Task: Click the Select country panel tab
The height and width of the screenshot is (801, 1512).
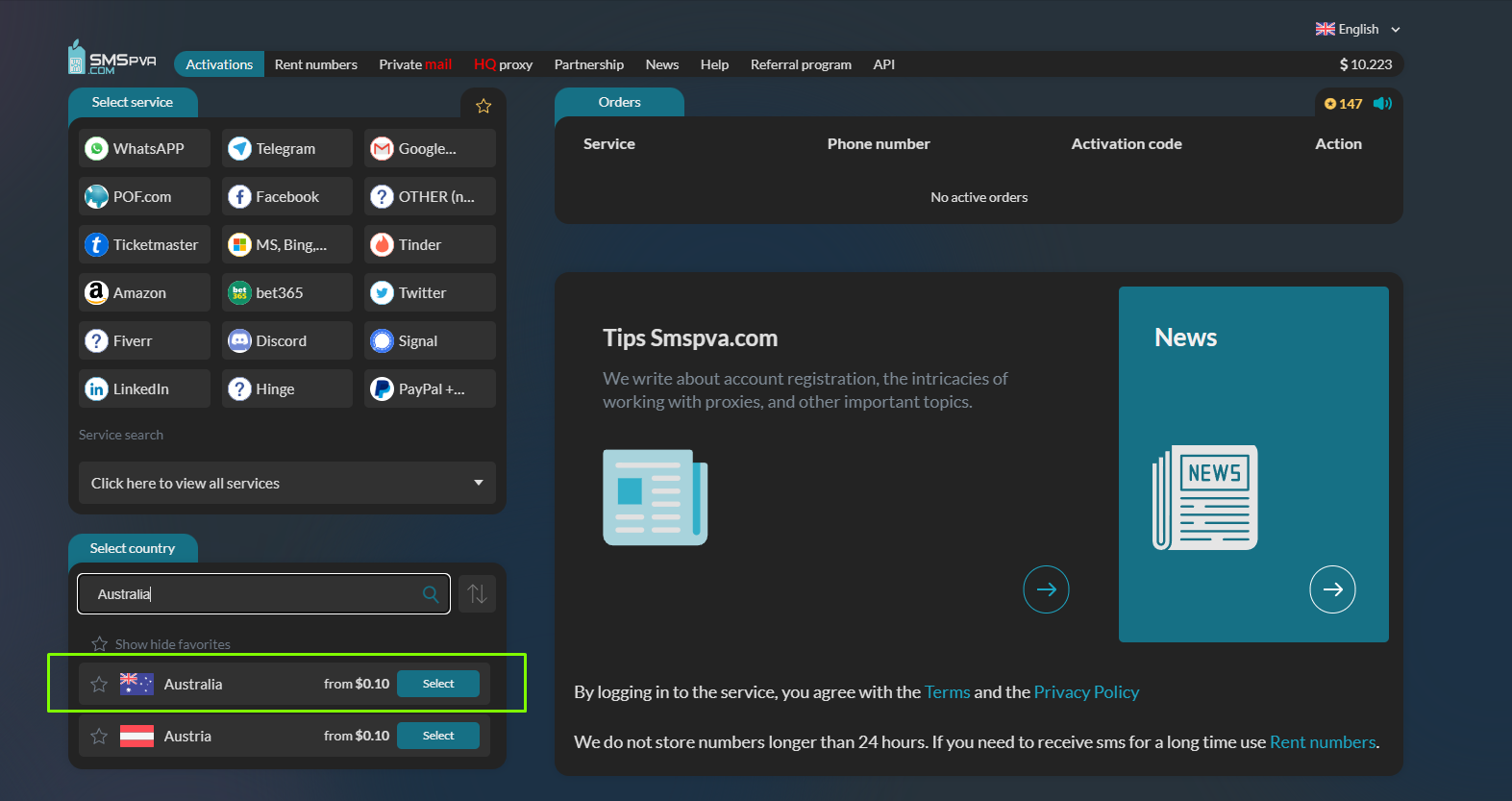Action: tap(133, 548)
